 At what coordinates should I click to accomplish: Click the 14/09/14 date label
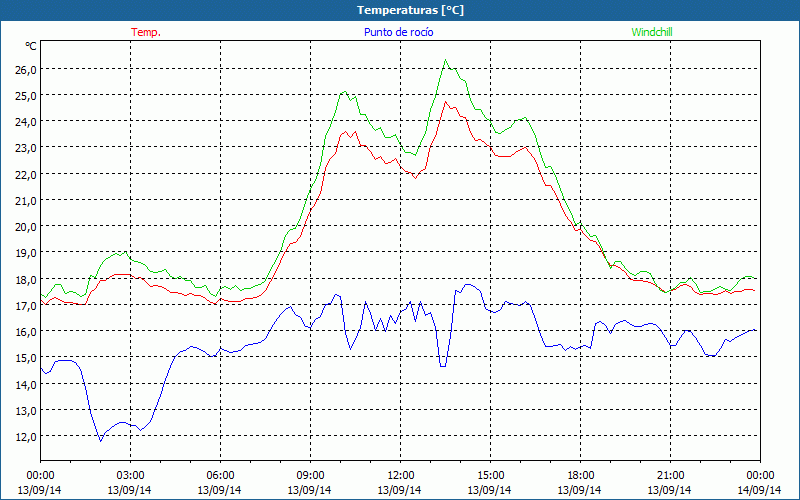click(x=759, y=490)
